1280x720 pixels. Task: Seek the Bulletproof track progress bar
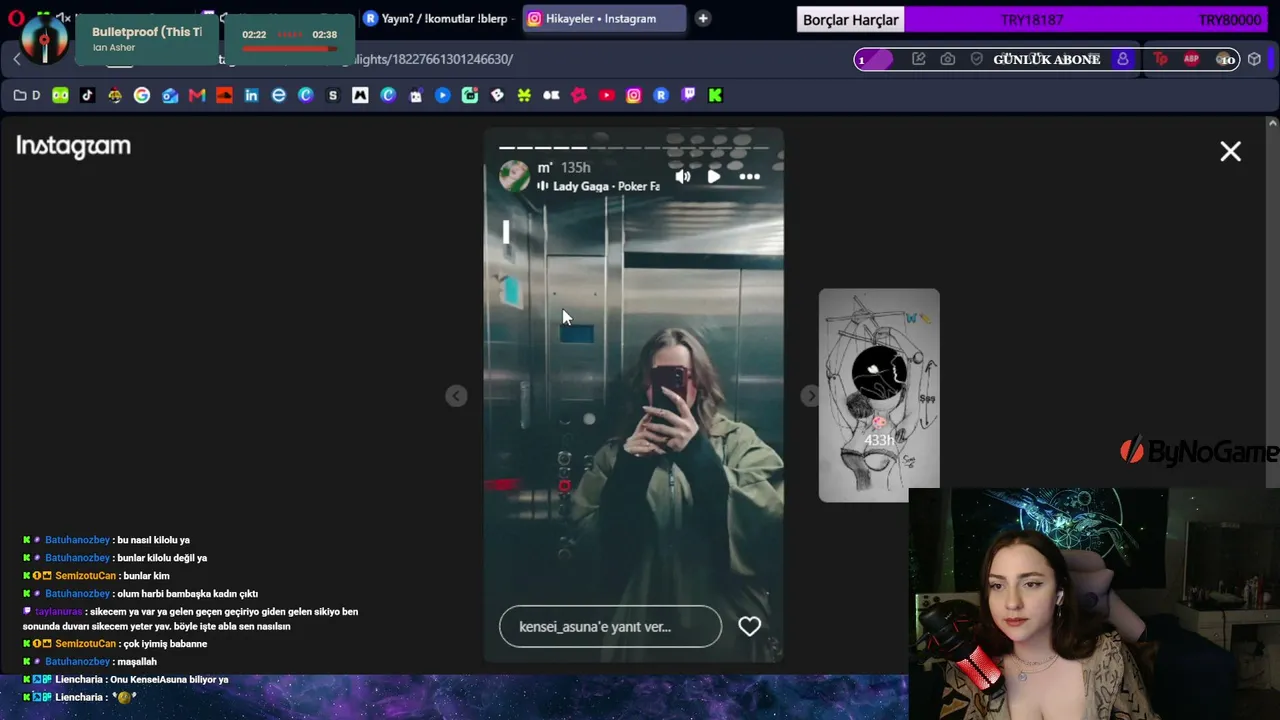pyautogui.click(x=289, y=48)
